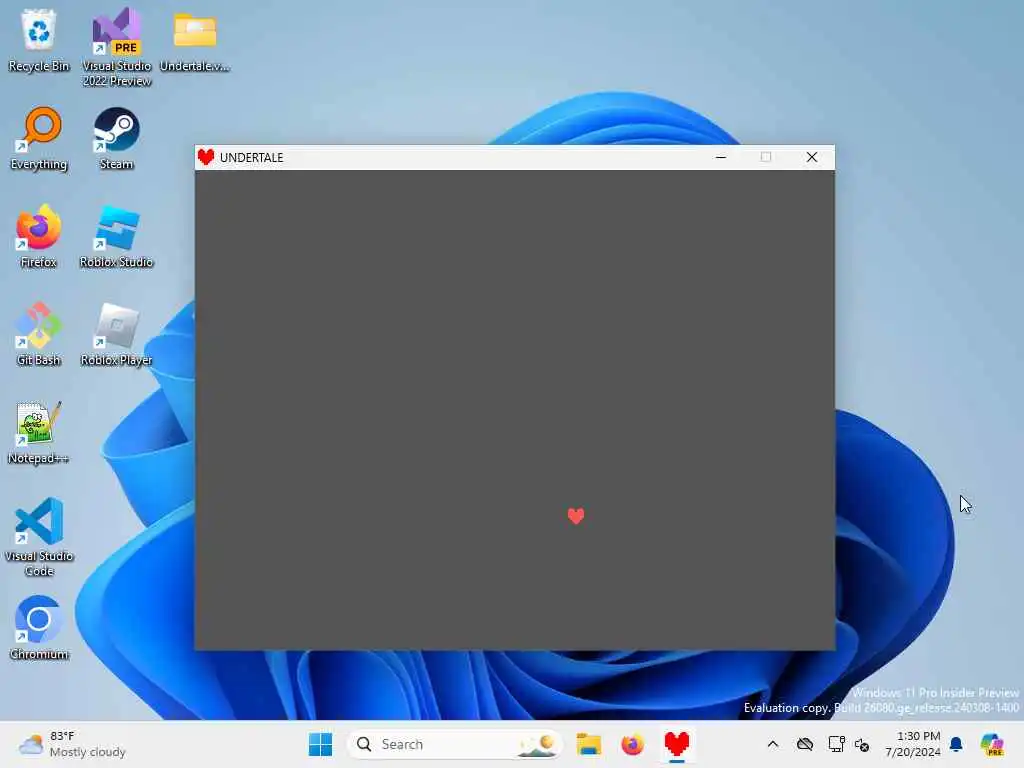Select the Visual Studio Code shortcut
Image resolution: width=1024 pixels, height=768 pixels.
click(x=39, y=537)
